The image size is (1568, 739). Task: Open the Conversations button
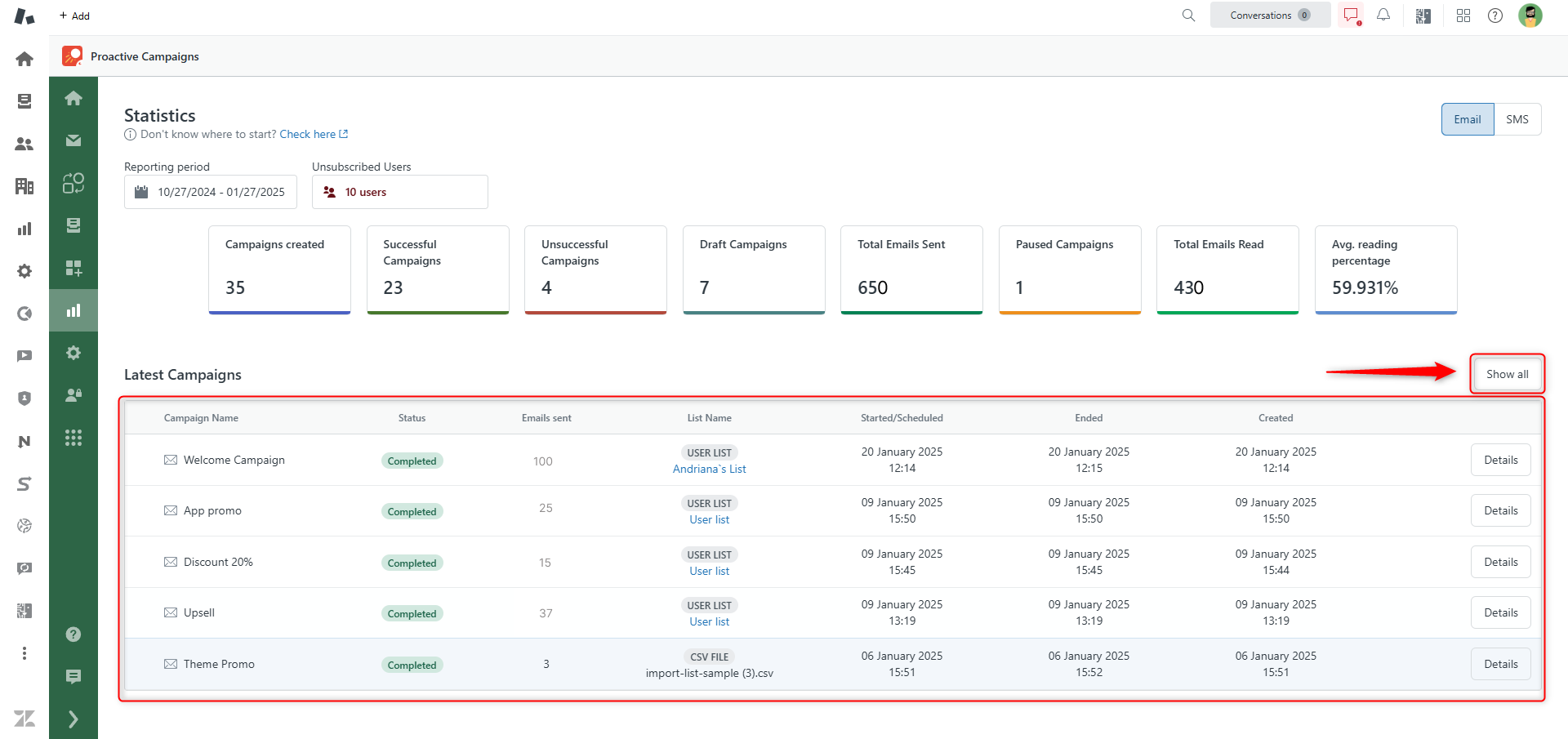click(x=1270, y=16)
